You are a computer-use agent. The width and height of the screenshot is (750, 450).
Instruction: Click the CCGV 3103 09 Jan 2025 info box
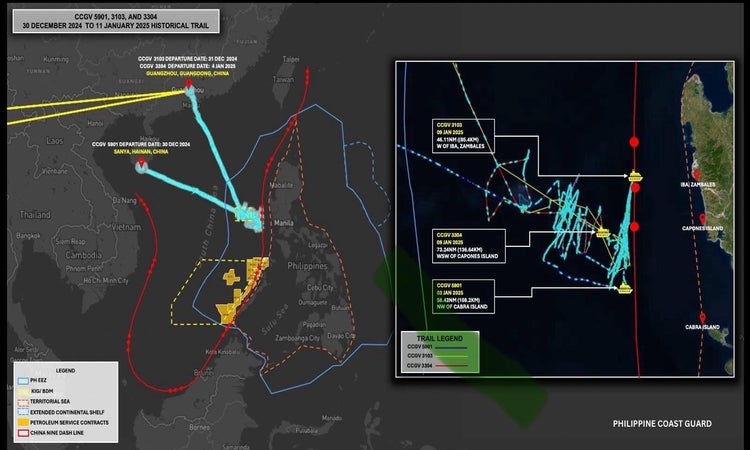[x=463, y=136]
